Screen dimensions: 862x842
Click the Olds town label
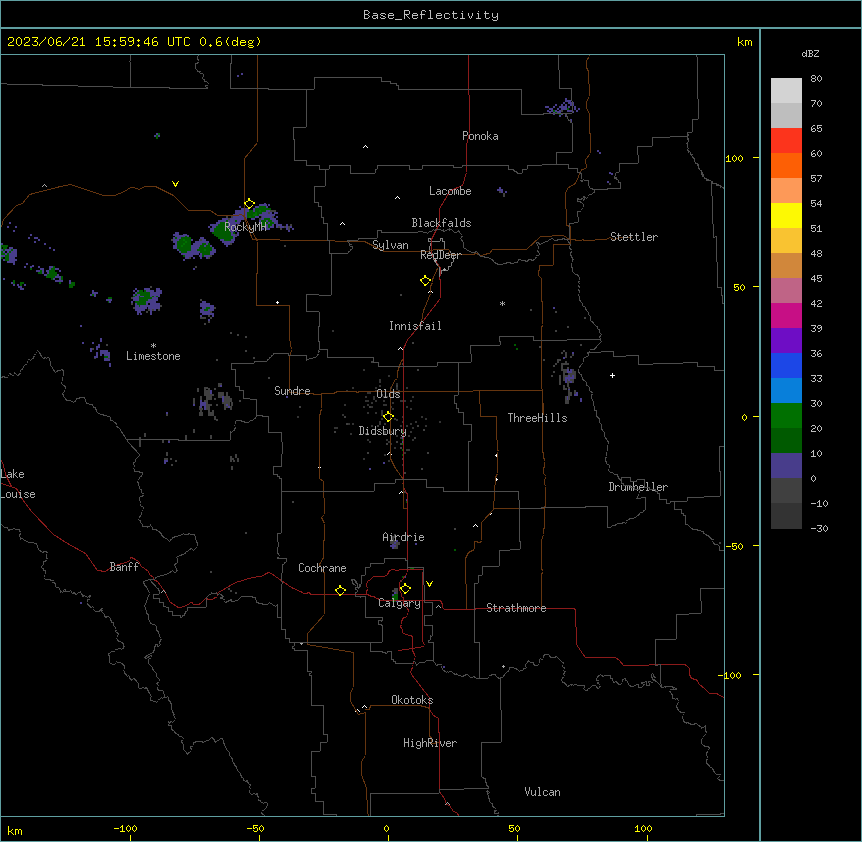coord(388,394)
